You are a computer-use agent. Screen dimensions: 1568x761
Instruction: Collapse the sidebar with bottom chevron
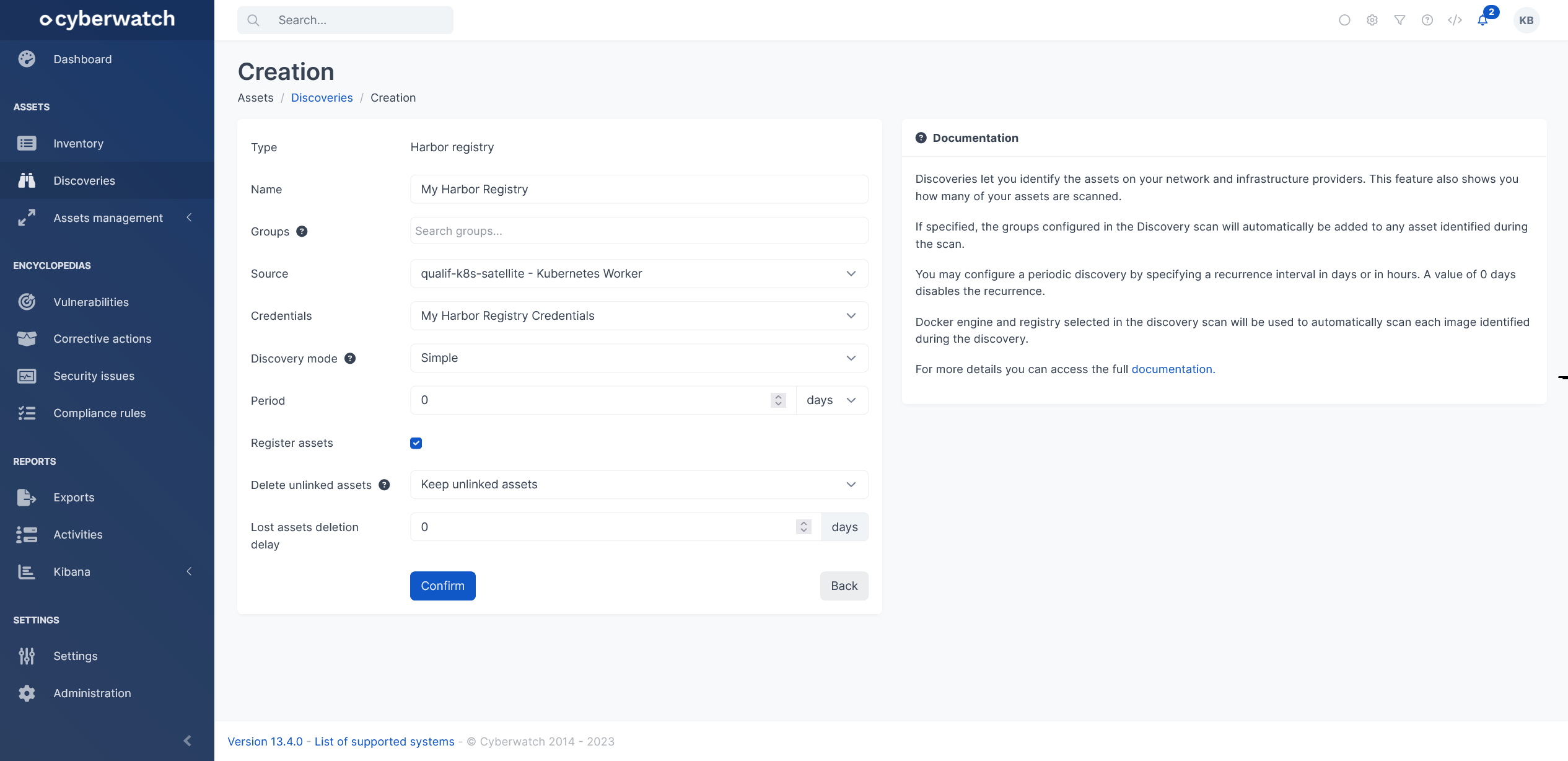pyautogui.click(x=188, y=741)
